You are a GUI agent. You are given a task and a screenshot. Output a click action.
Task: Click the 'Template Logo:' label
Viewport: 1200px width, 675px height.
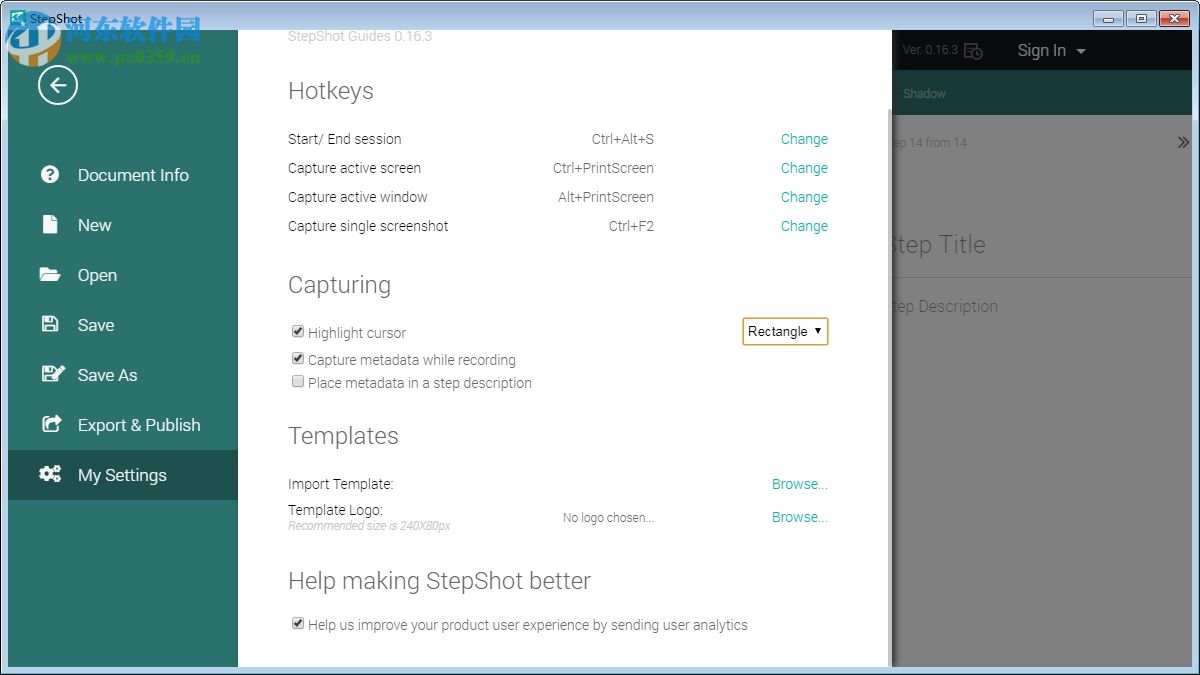click(336, 510)
